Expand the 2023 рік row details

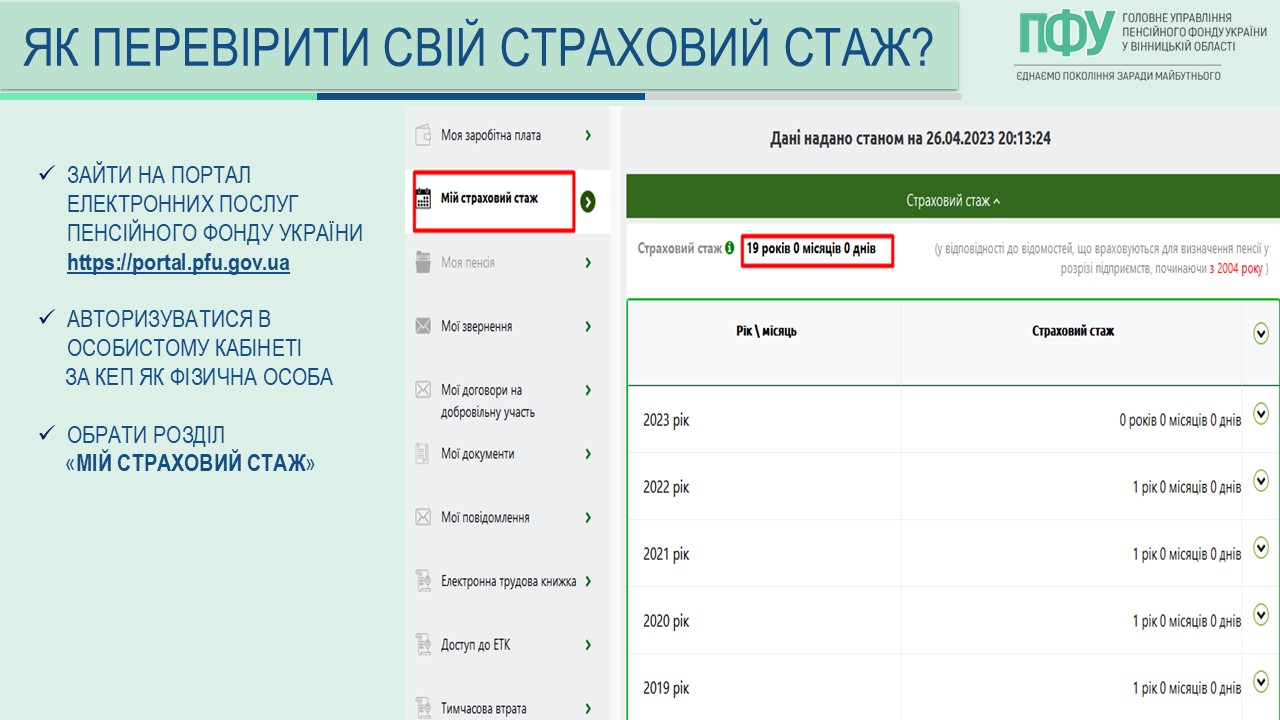[x=1260, y=413]
